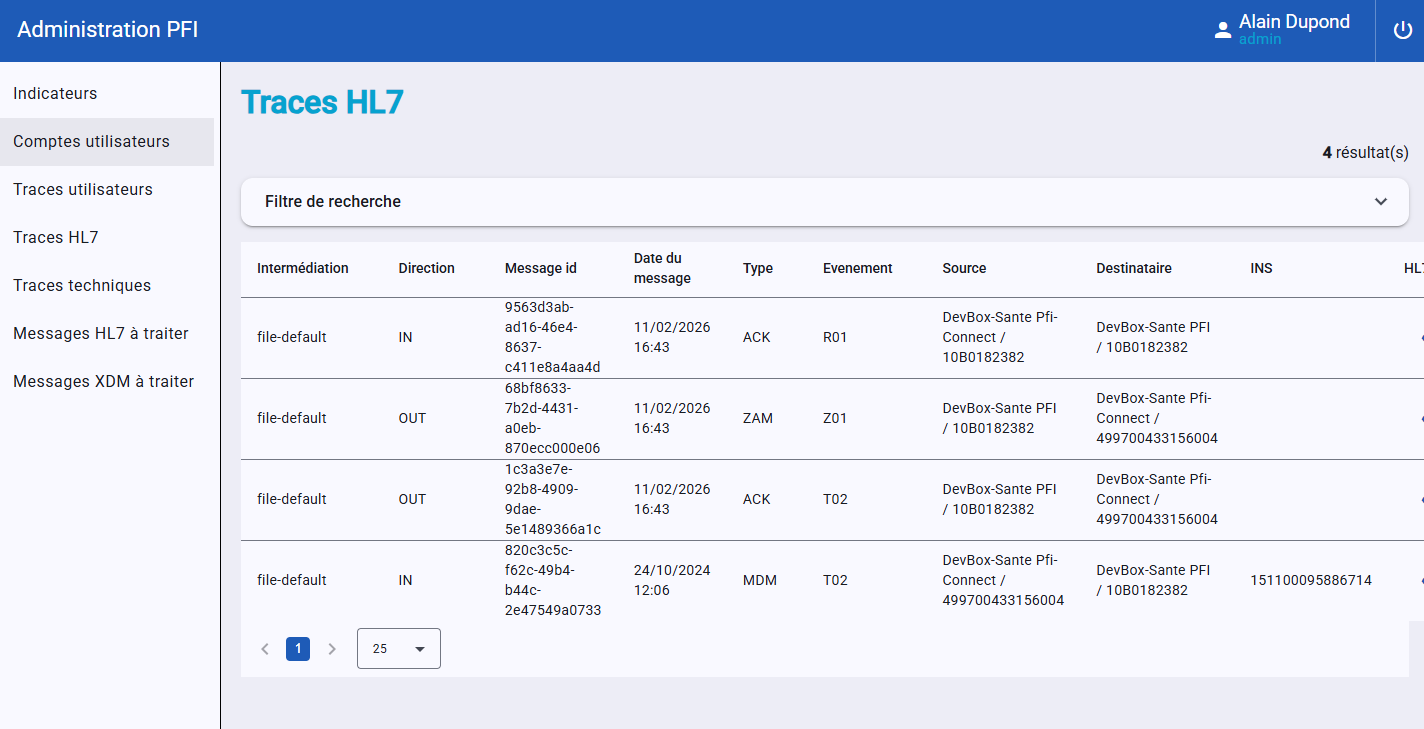The height and width of the screenshot is (729, 1424).
Task: Expand the Filtre de recherche panel chevron
Action: coord(1380,201)
